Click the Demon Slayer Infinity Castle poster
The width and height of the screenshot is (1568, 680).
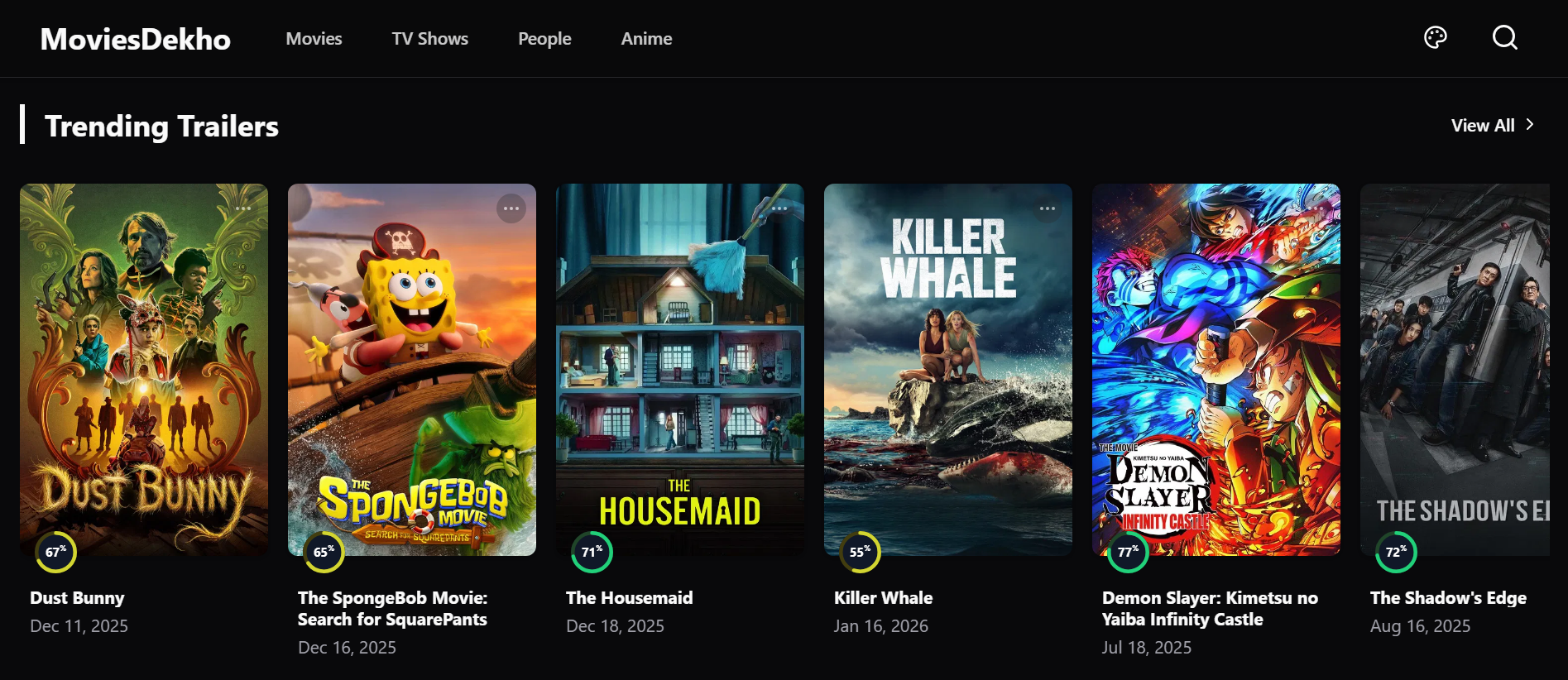pos(1216,370)
